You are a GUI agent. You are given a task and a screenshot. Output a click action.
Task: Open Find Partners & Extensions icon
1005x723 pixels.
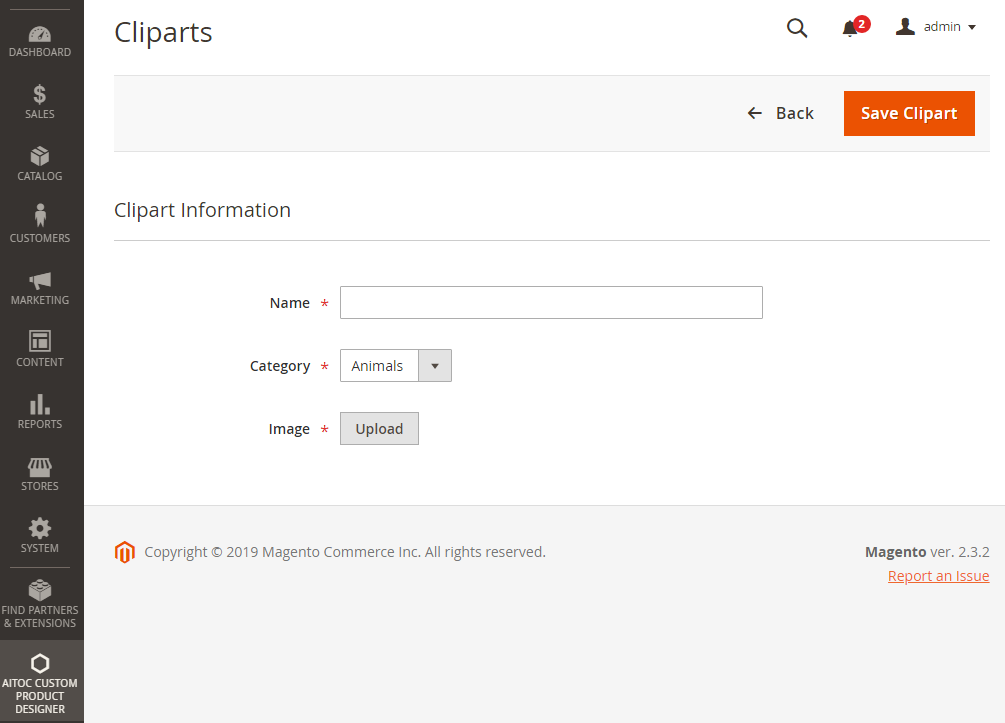click(x=40, y=590)
